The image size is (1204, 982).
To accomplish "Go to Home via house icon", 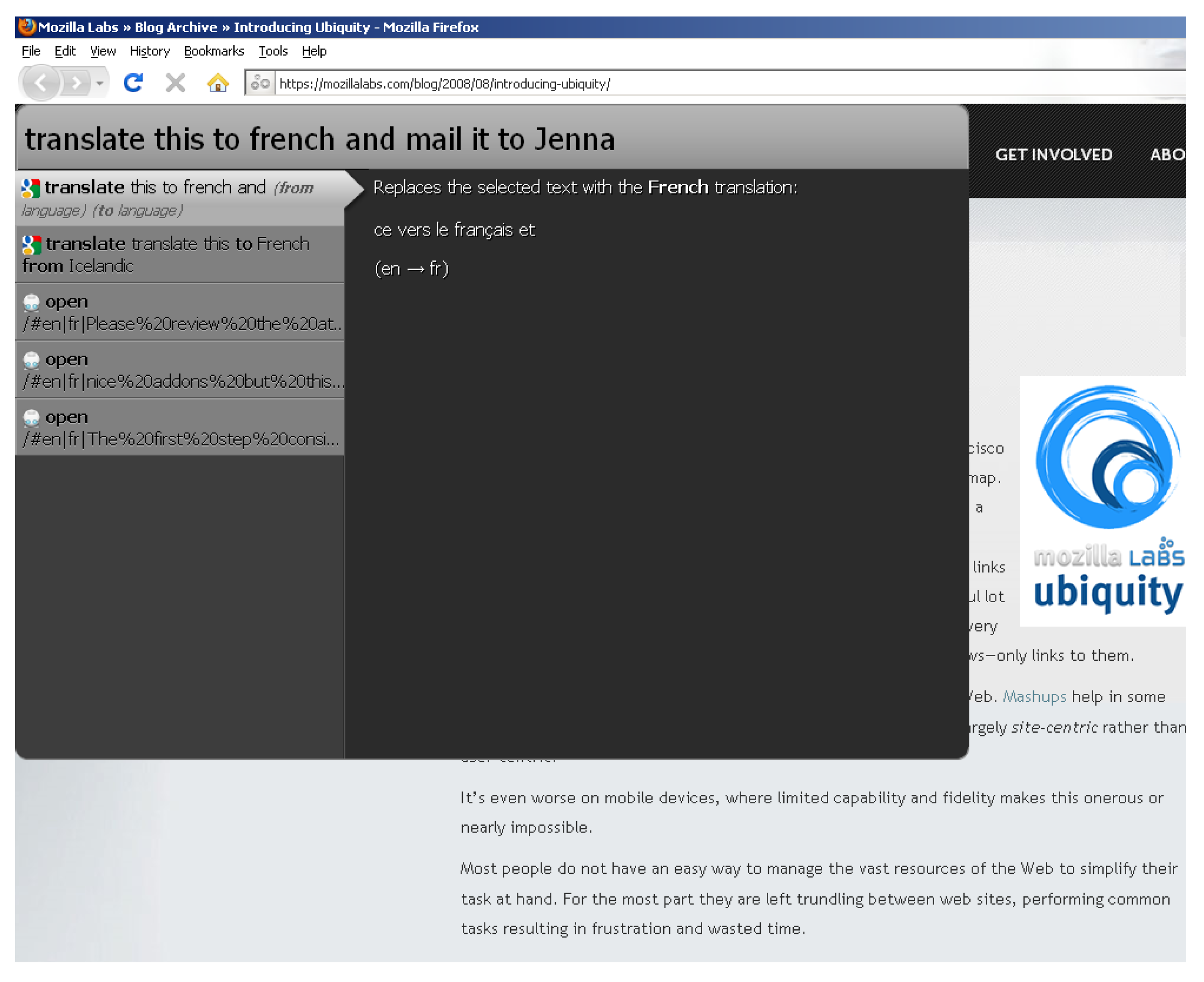I will click(x=219, y=84).
